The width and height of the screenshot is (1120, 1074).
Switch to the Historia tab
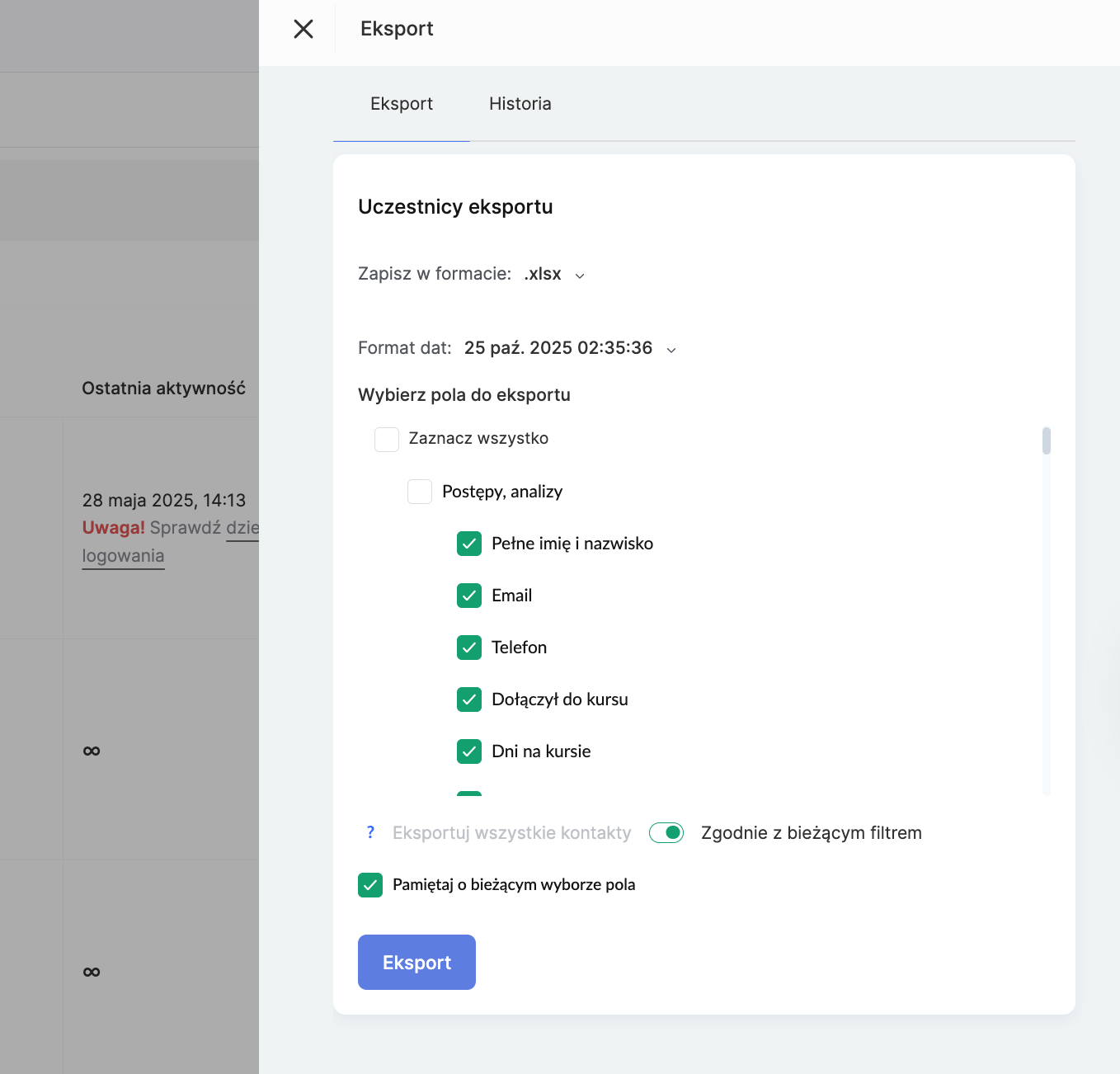pyautogui.click(x=520, y=104)
